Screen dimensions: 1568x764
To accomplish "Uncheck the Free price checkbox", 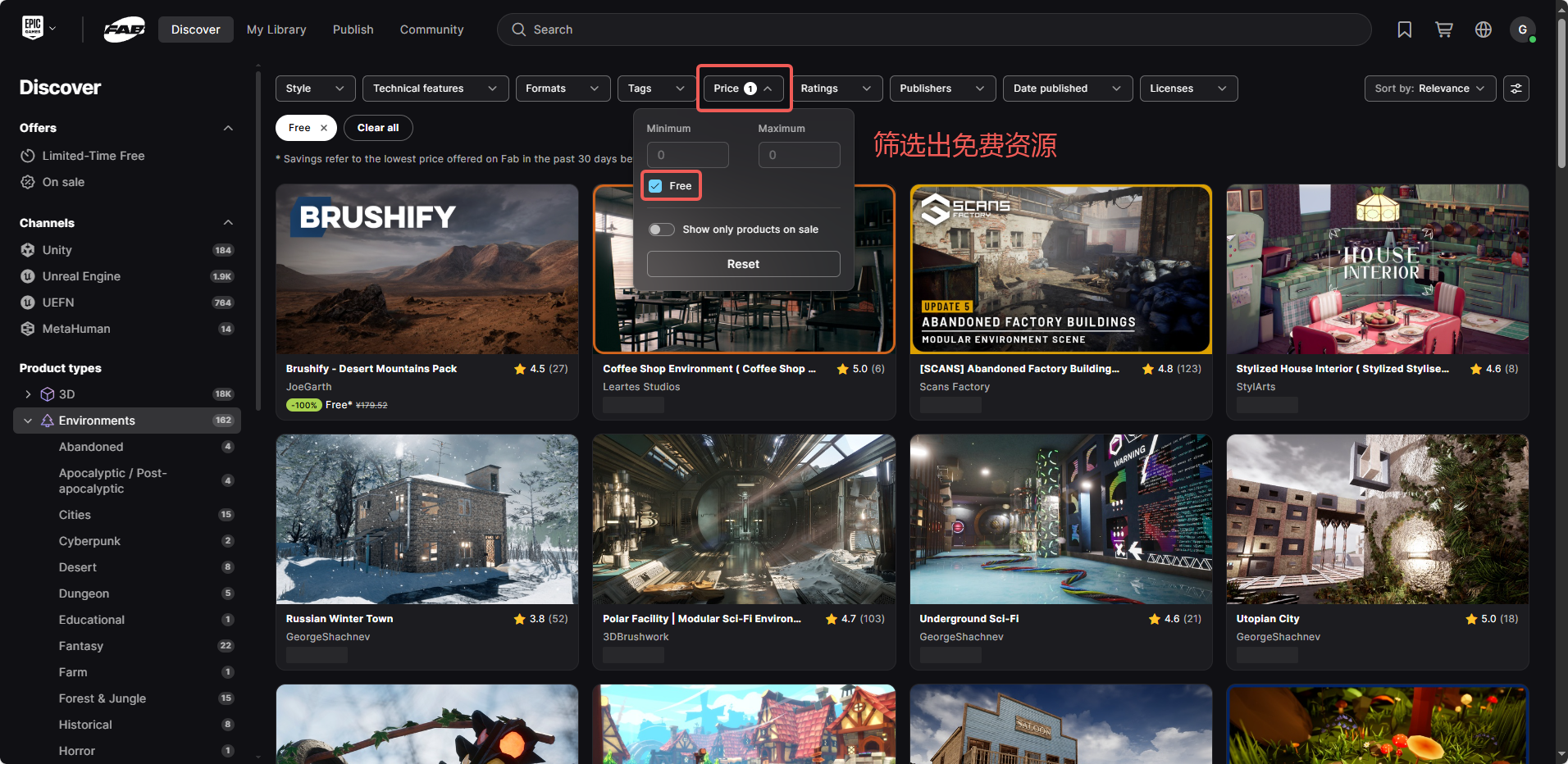I will point(655,186).
